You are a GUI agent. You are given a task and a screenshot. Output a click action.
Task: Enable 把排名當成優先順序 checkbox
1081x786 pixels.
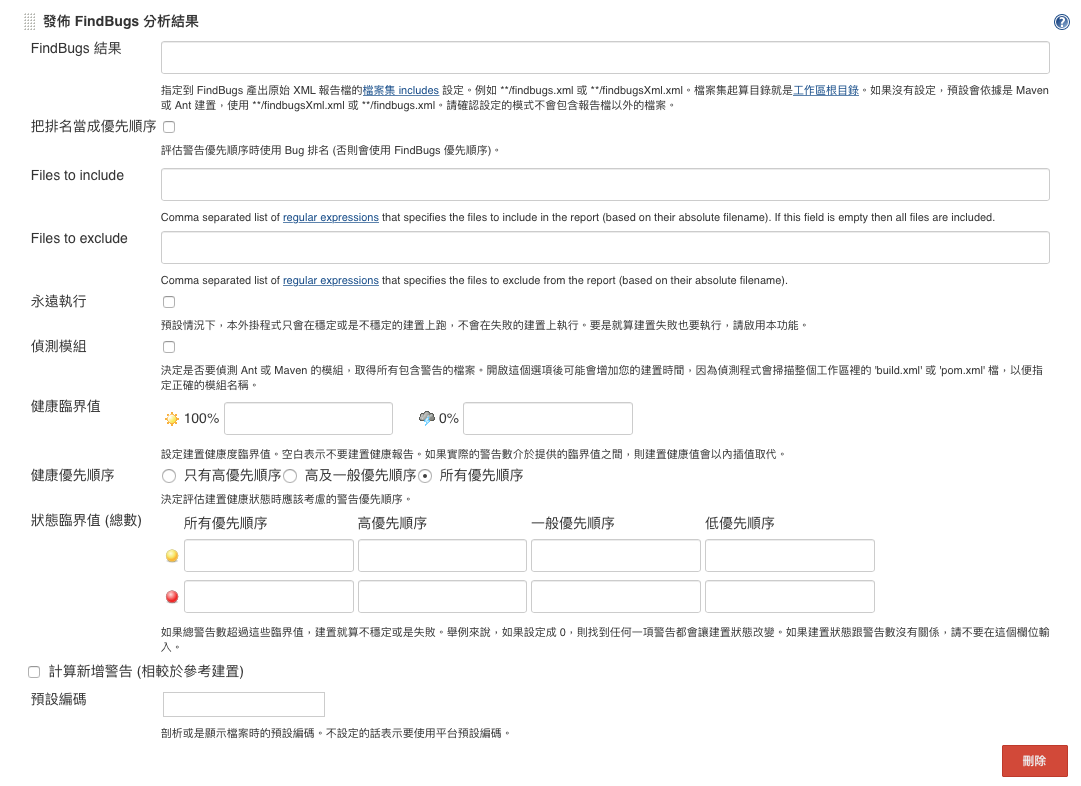[169, 127]
